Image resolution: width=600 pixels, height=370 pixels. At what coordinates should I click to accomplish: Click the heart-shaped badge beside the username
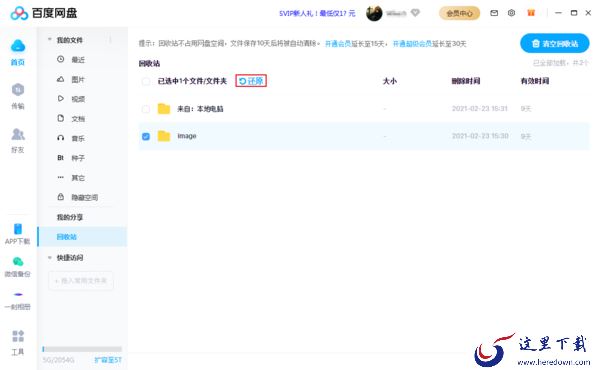(415, 13)
